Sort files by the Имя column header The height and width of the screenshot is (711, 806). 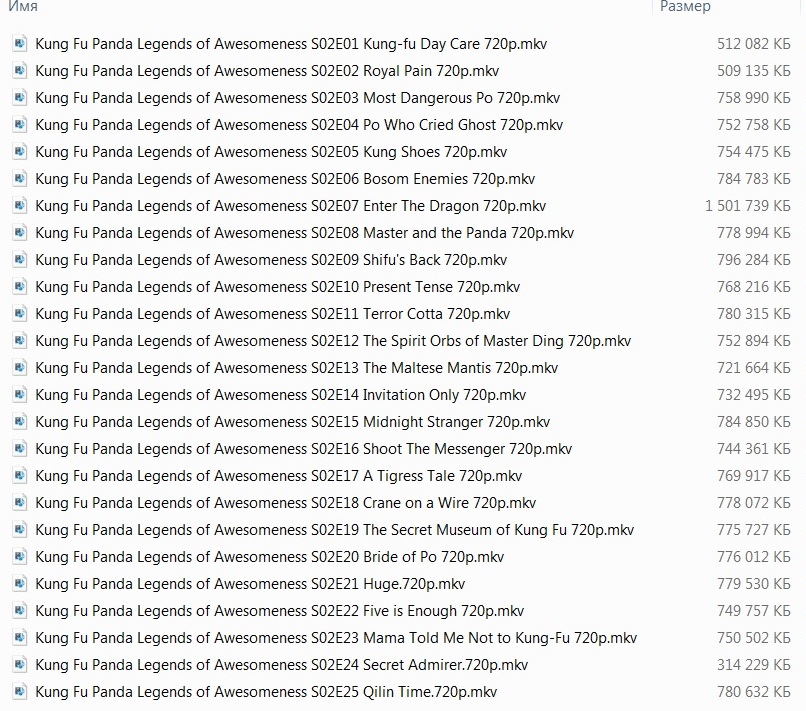tap(22, 7)
